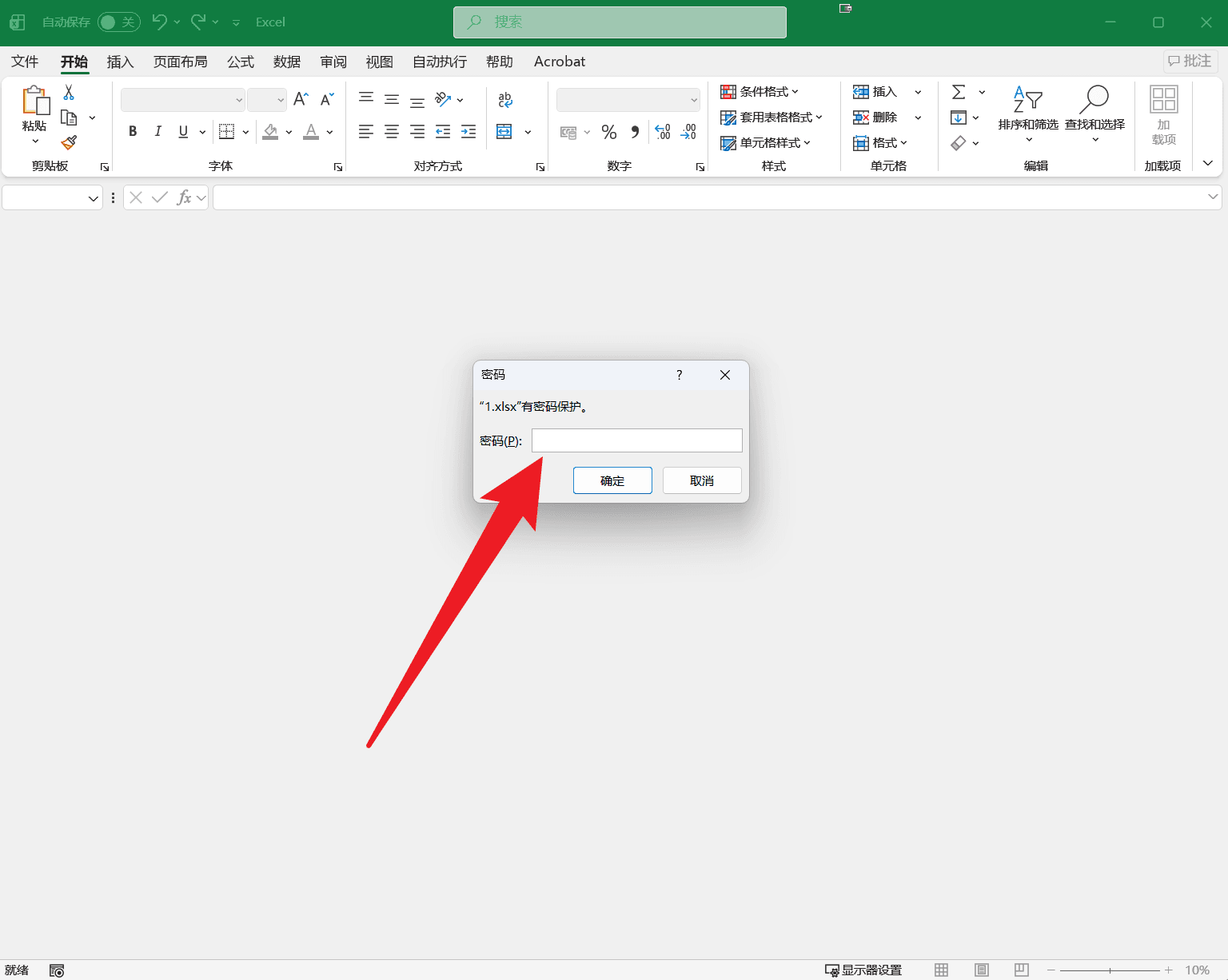Screen dimensions: 1228x980
Task: Click the Orientation text-angle icon
Action: pos(443,99)
